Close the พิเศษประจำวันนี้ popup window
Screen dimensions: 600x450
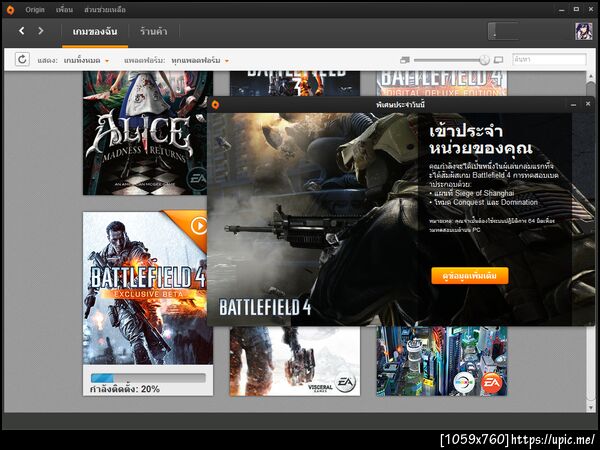pos(588,104)
